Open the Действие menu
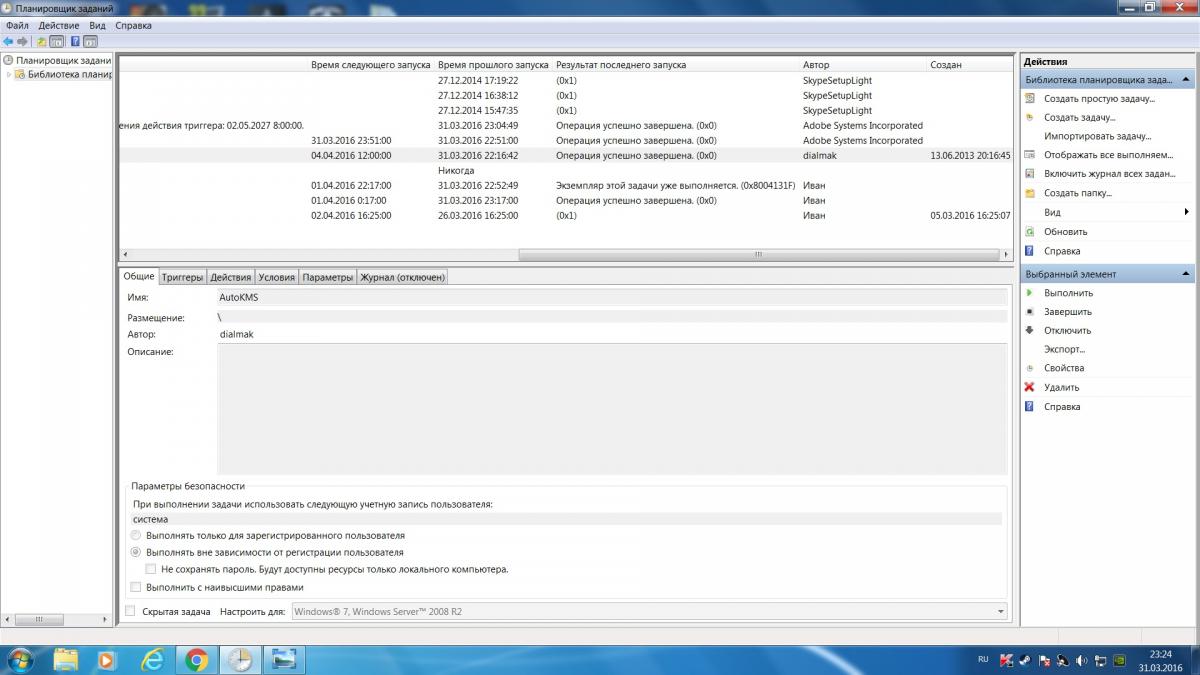1200x675 pixels. (x=59, y=26)
